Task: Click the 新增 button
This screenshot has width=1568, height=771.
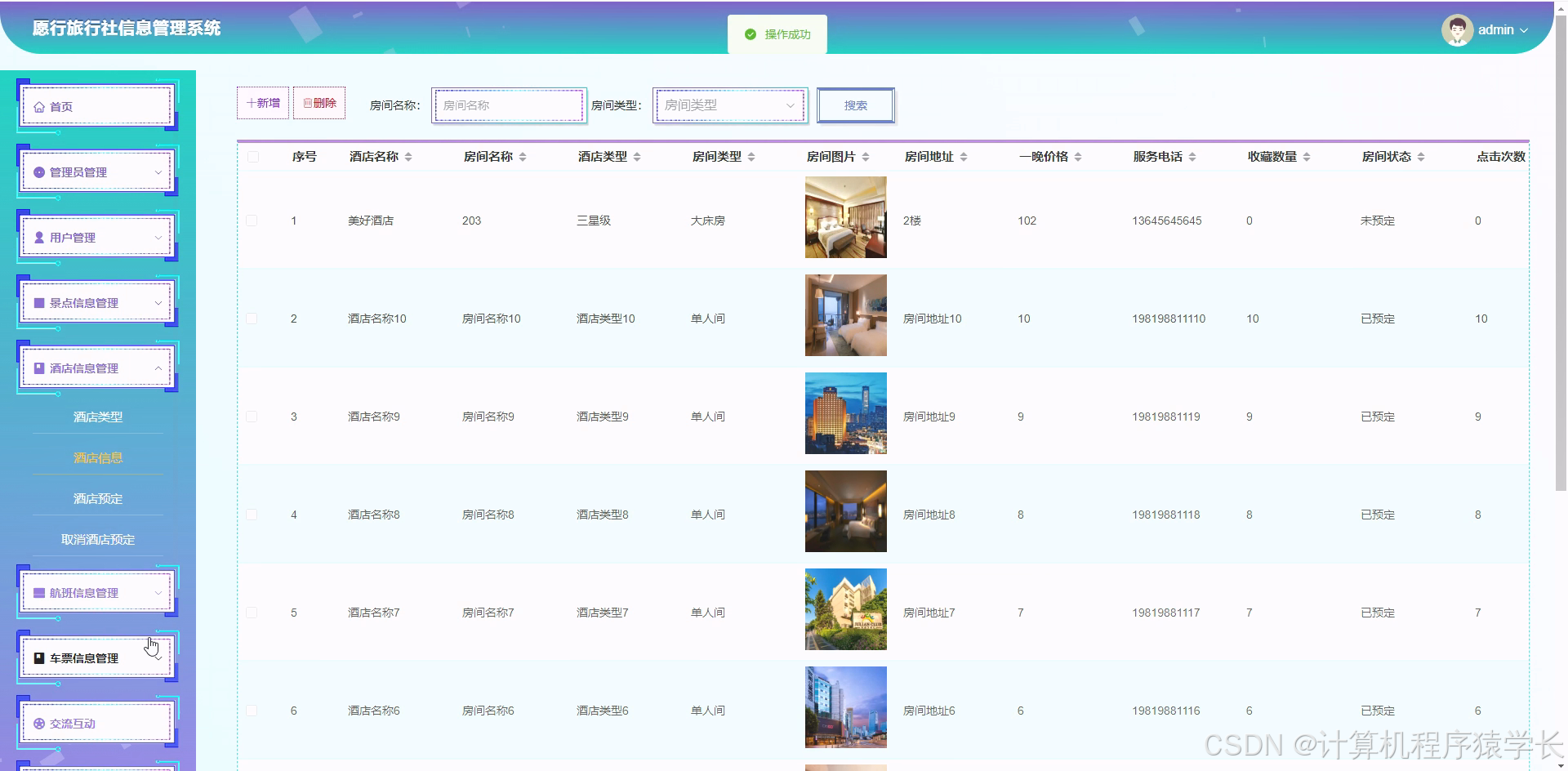Action: pos(263,103)
